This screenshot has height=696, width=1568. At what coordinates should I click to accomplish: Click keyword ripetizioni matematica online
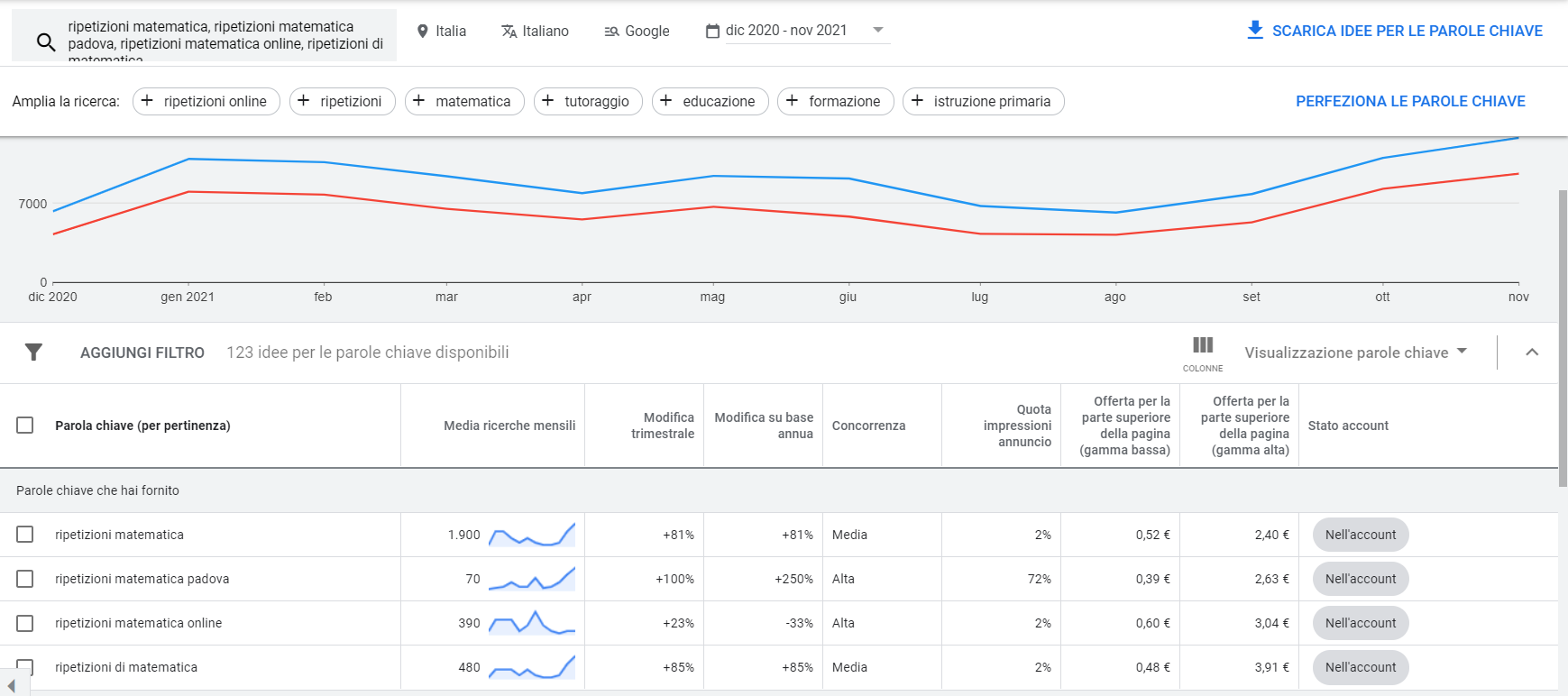click(x=138, y=623)
